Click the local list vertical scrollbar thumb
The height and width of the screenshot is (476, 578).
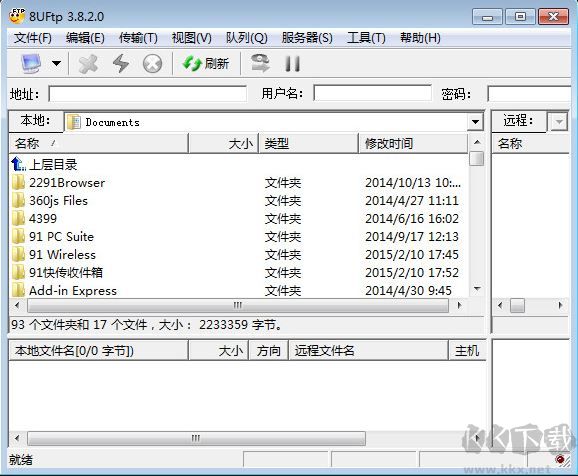(477, 159)
